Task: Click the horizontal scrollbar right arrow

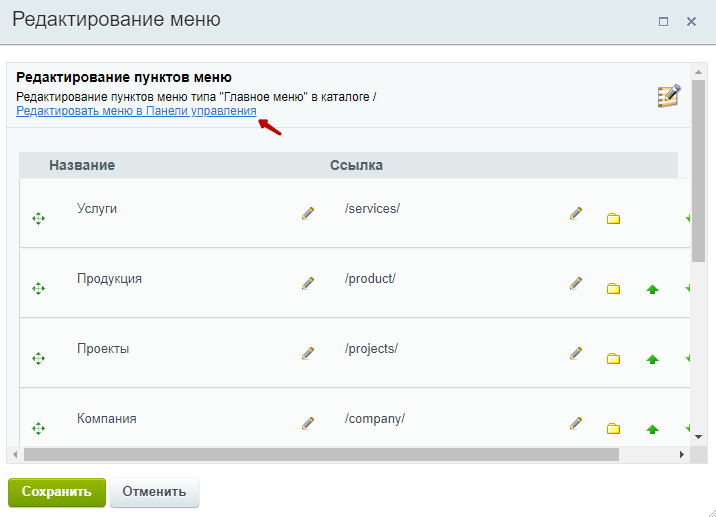Action: [682, 454]
